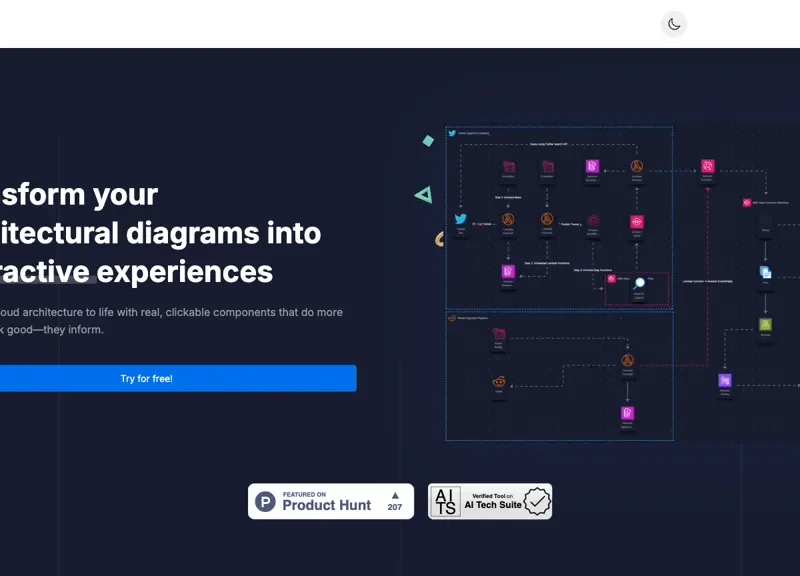
Task: Click the teal diamond shape near diagram corner
Action: tap(428, 141)
